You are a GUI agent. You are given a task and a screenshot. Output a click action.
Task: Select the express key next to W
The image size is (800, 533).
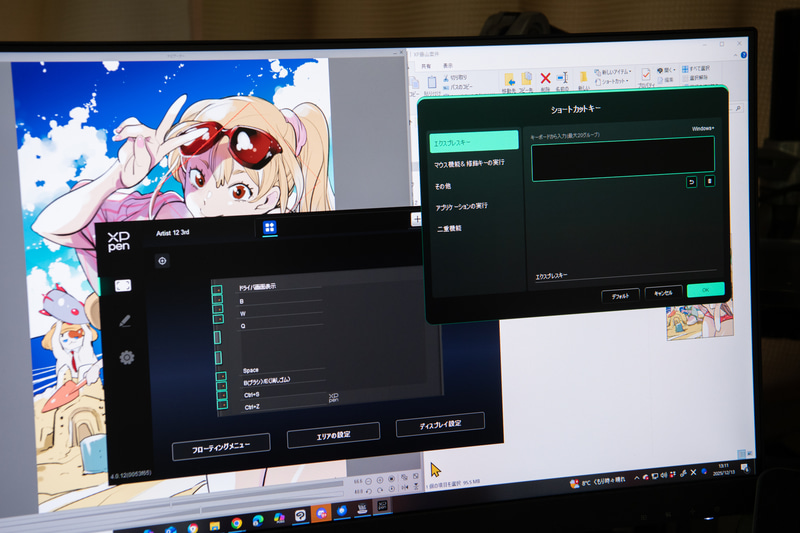coord(217,309)
